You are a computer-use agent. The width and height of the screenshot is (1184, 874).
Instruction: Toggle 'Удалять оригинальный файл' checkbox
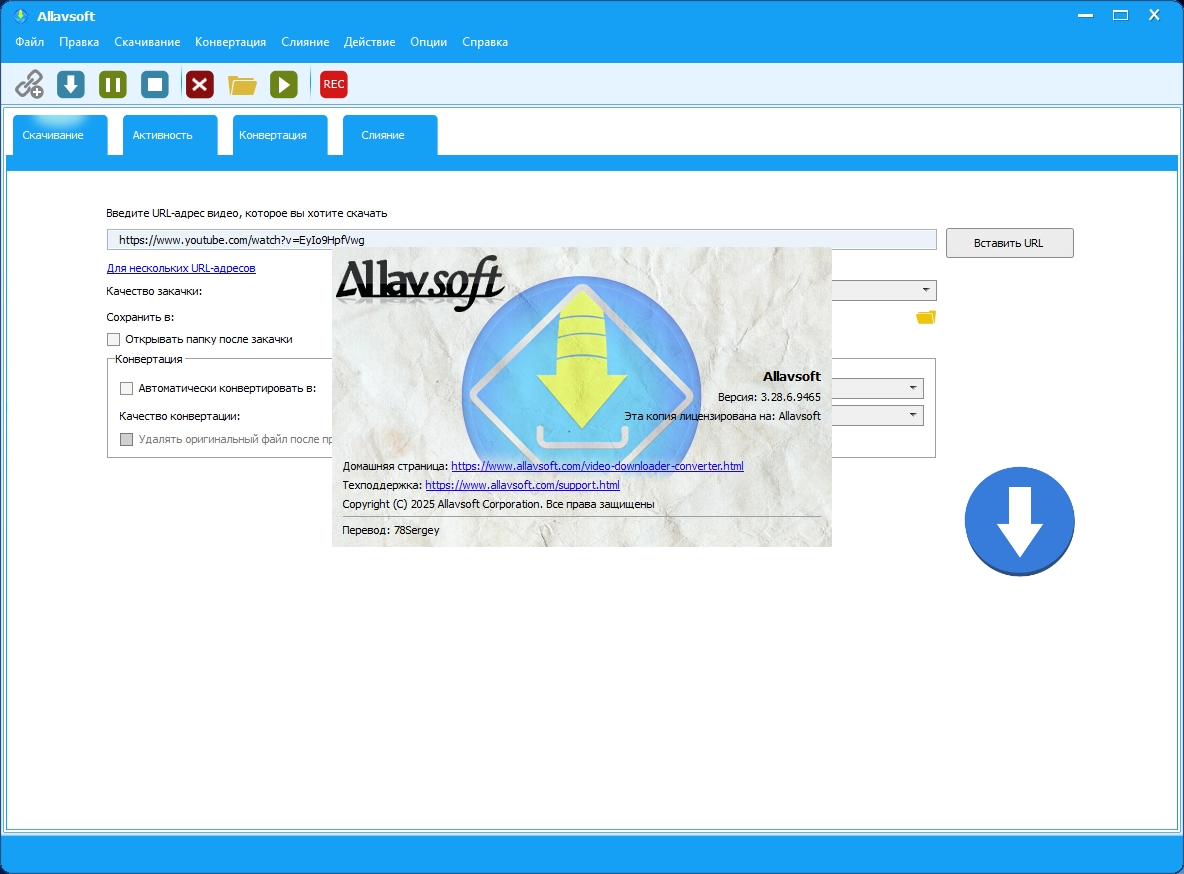coord(126,439)
